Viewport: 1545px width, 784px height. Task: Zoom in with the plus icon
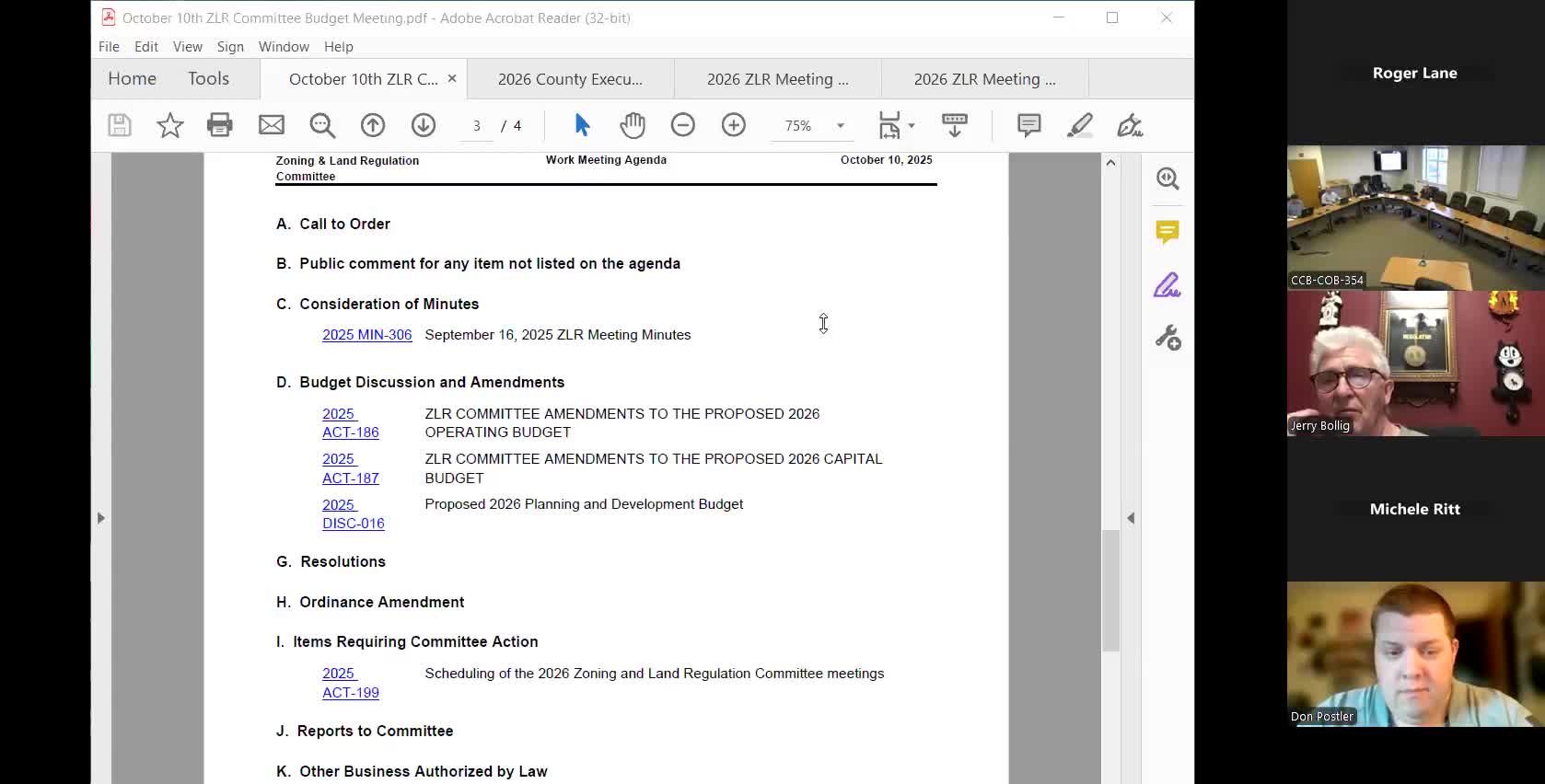pos(733,125)
